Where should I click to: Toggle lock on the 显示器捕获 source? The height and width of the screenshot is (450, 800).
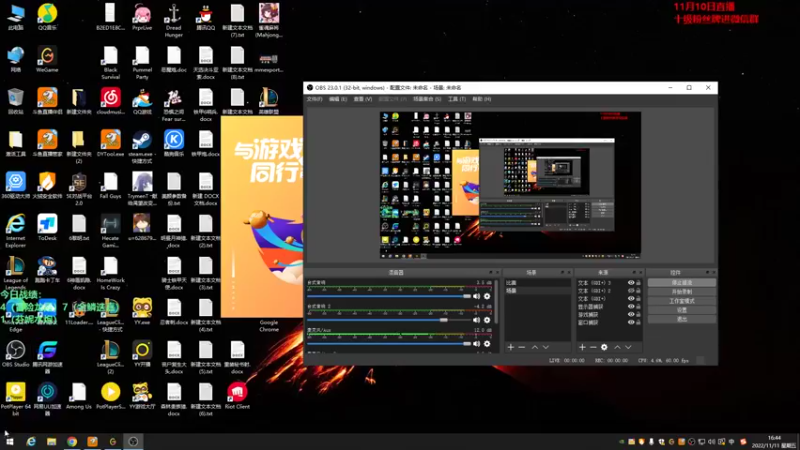(x=638, y=307)
